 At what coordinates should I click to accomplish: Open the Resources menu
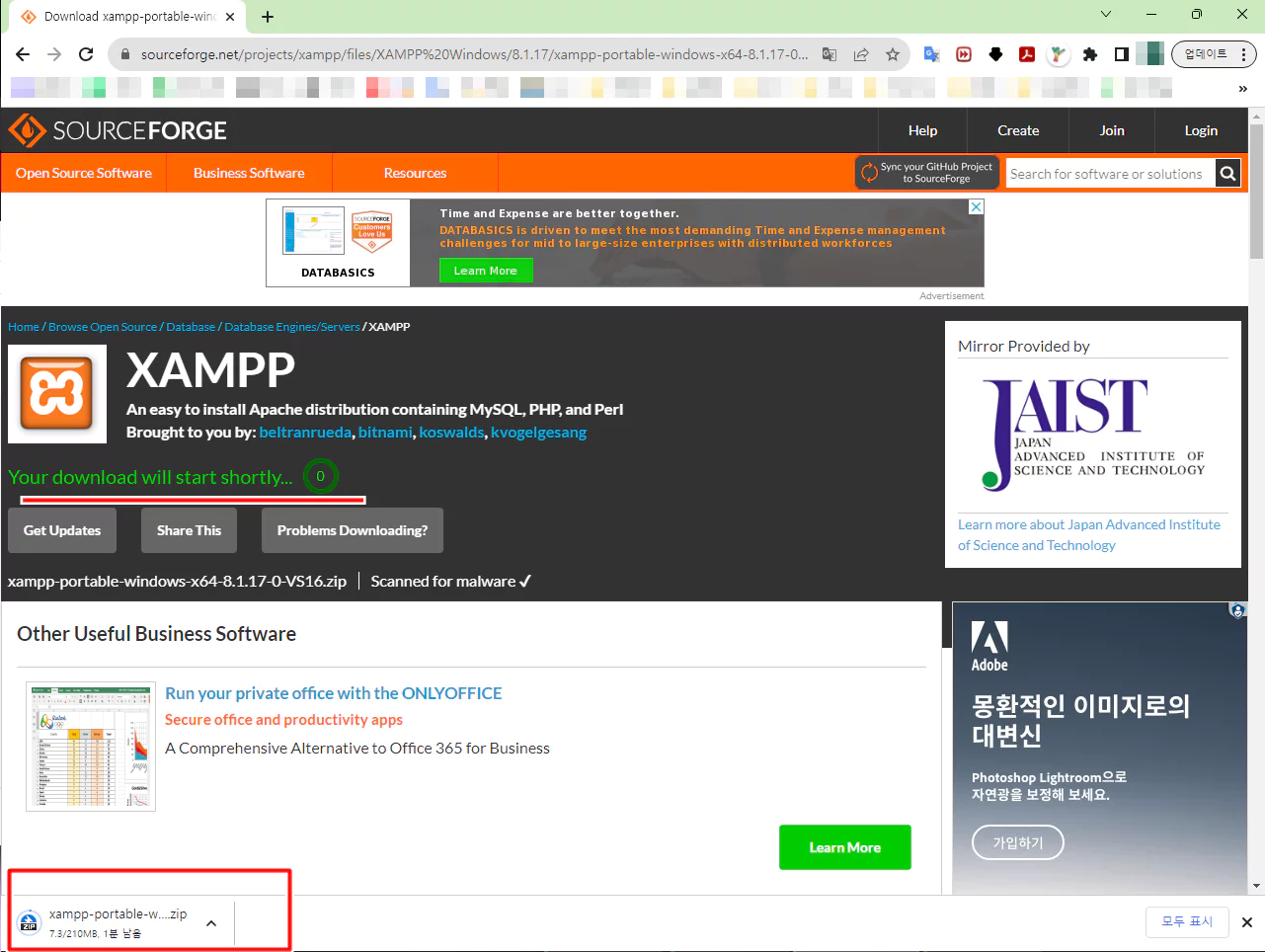(x=415, y=173)
